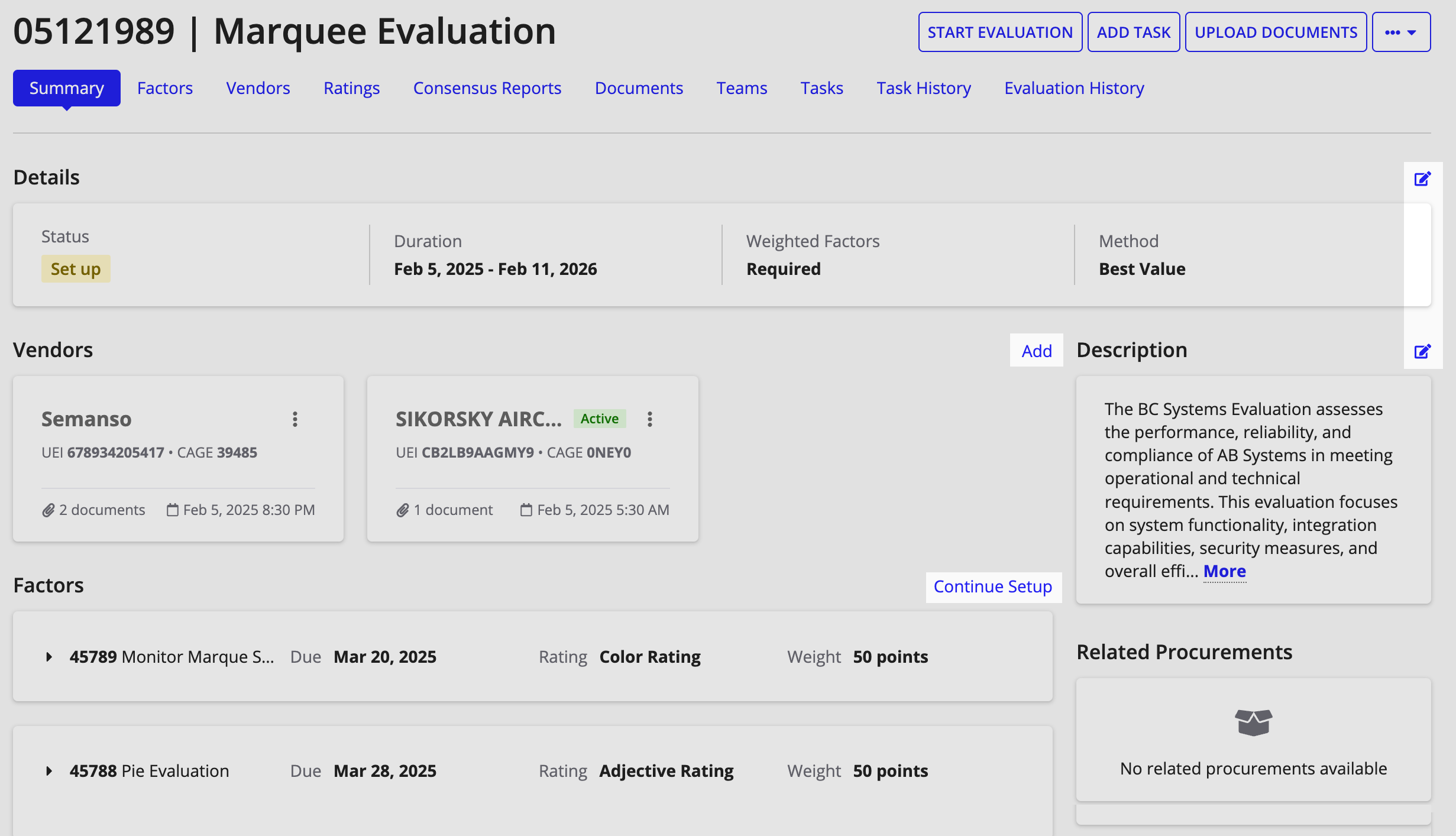Image resolution: width=1456 pixels, height=836 pixels.
Task: Click SIKORSKY calendar date icon
Action: [526, 510]
